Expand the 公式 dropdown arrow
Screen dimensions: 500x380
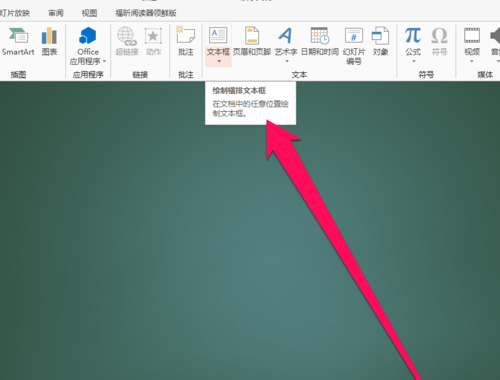(x=414, y=61)
